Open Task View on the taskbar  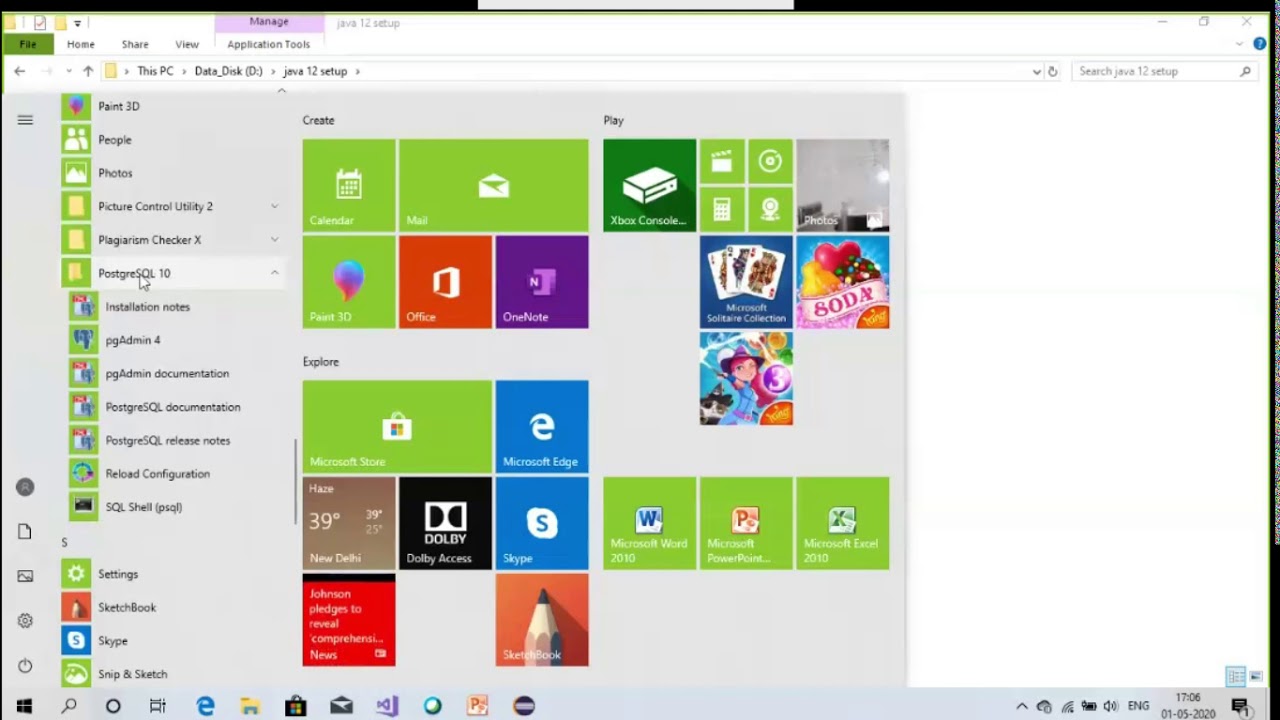point(157,706)
